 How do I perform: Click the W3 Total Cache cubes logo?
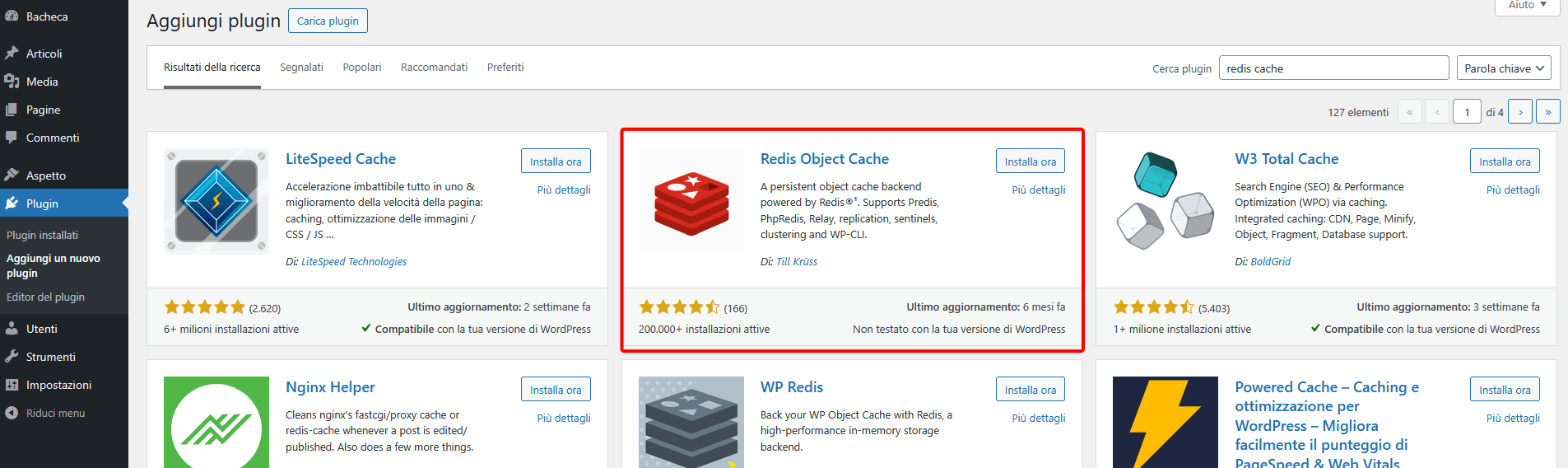[x=1166, y=200]
